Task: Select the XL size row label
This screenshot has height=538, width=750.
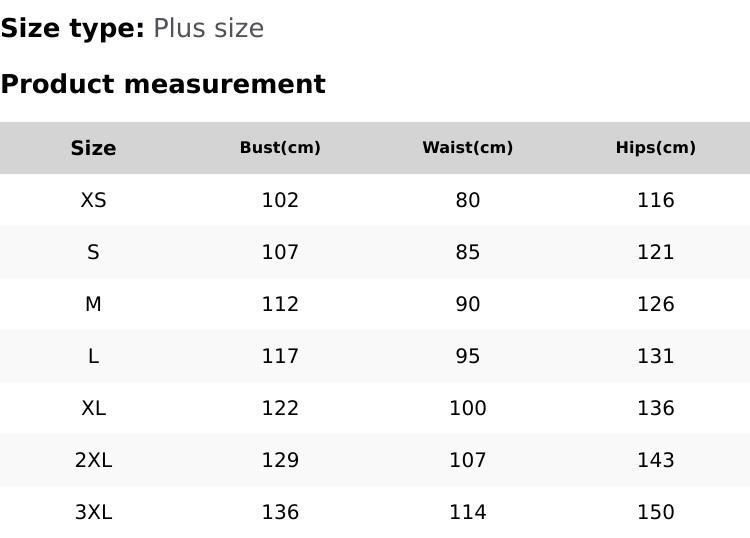Action: [93, 408]
